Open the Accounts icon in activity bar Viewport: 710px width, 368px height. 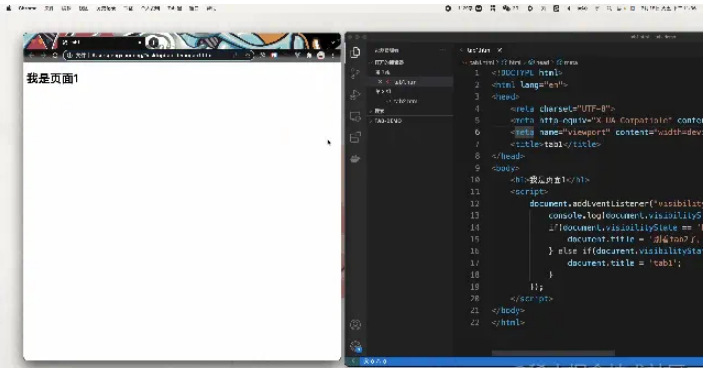(355, 325)
